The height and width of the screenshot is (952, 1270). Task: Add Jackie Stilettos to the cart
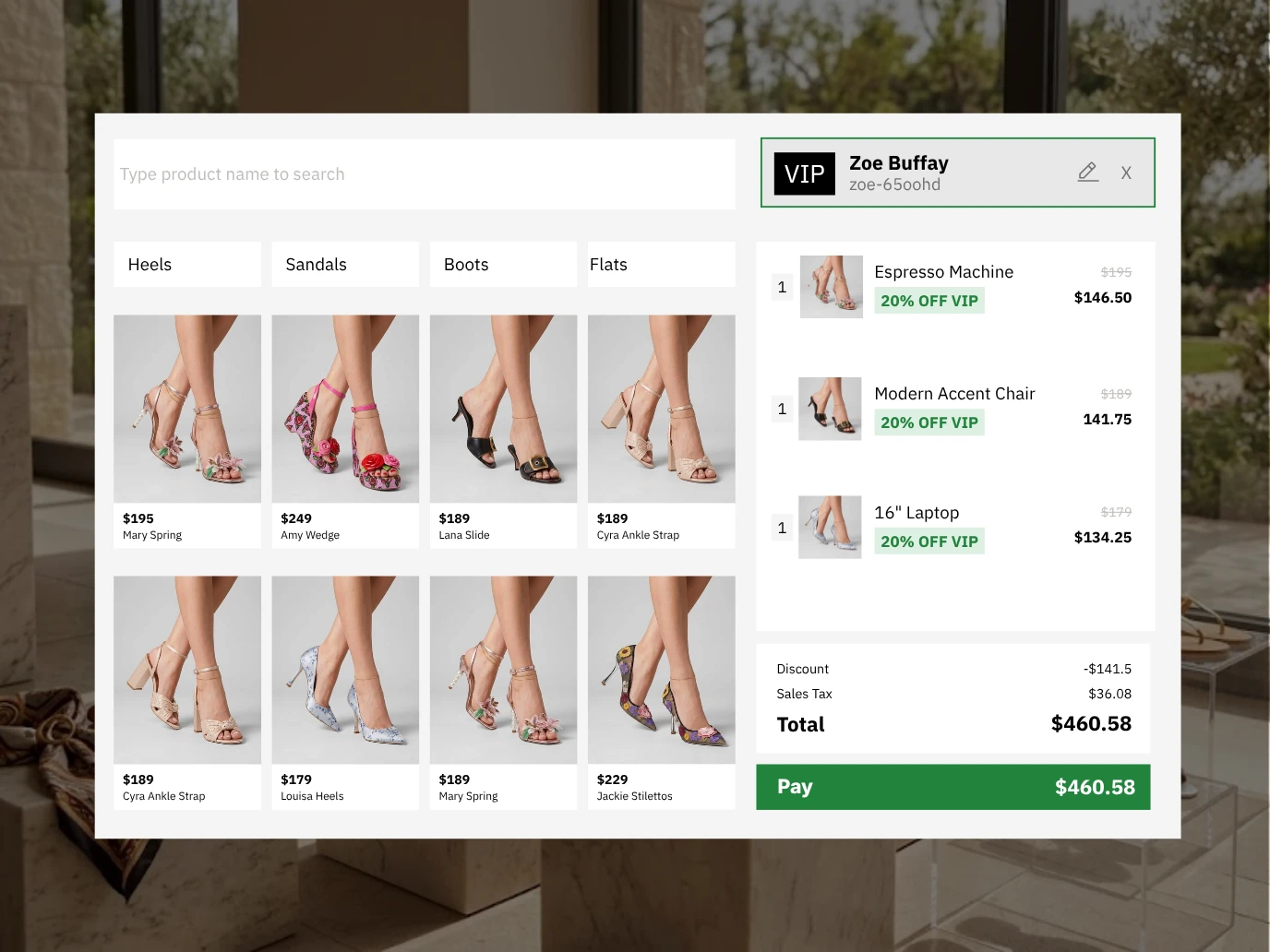point(662,693)
